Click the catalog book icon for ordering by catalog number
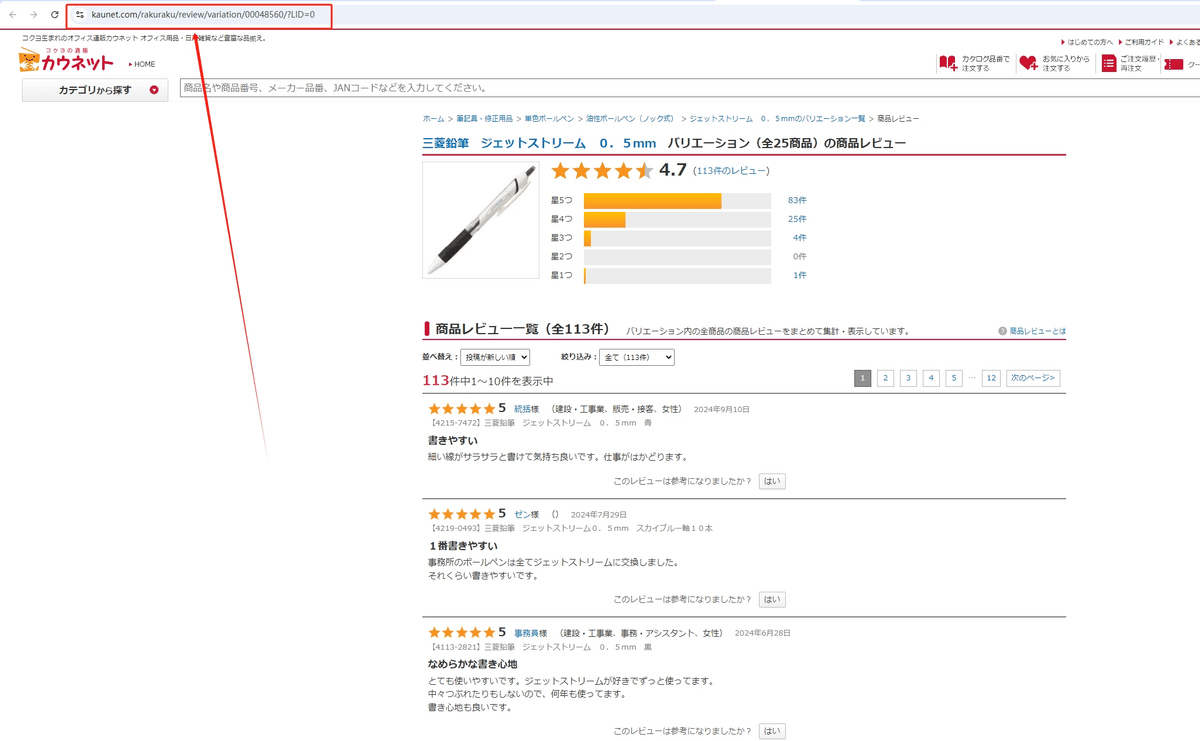Screen dimensions: 1200x741 point(947,63)
